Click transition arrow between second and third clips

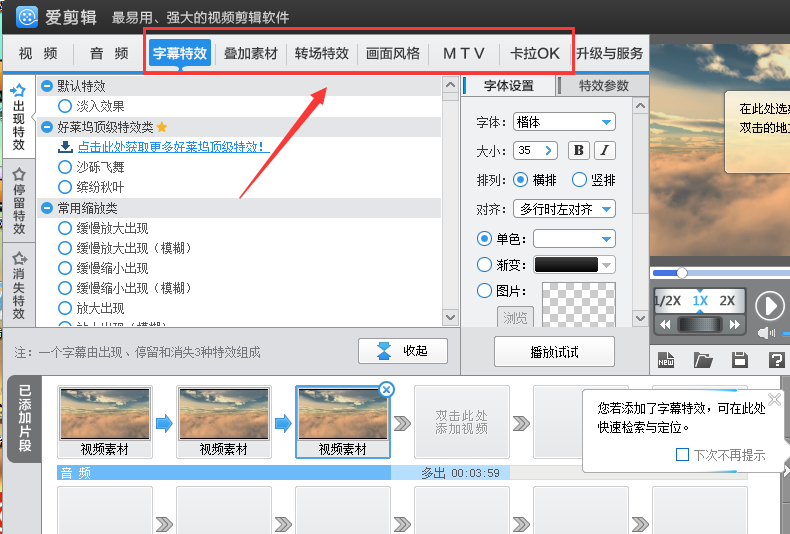pos(283,423)
